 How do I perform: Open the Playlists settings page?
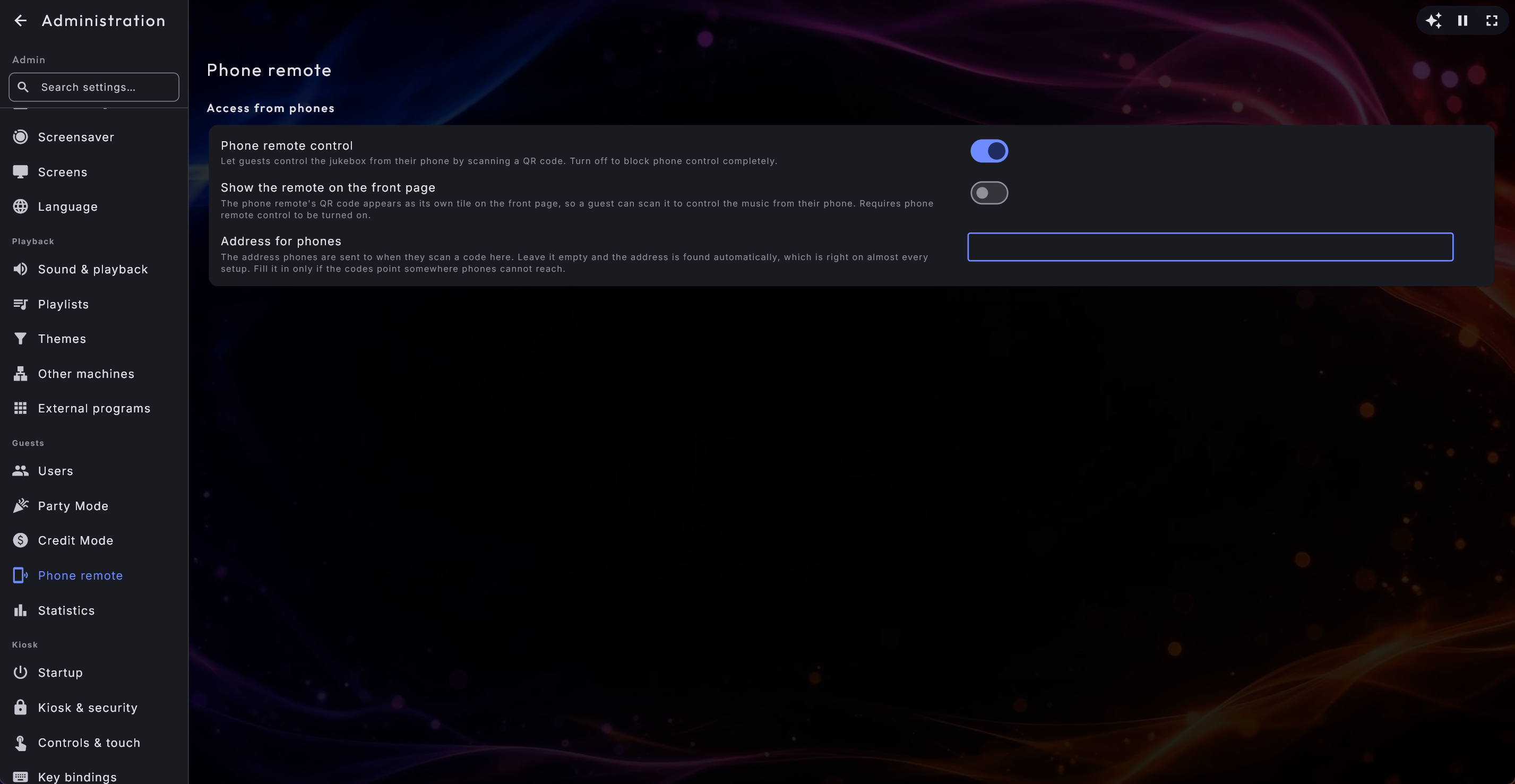tap(94, 304)
